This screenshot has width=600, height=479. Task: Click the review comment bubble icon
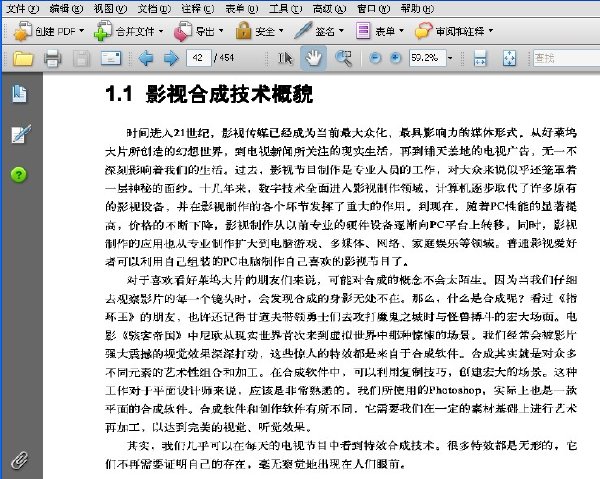tap(423, 31)
